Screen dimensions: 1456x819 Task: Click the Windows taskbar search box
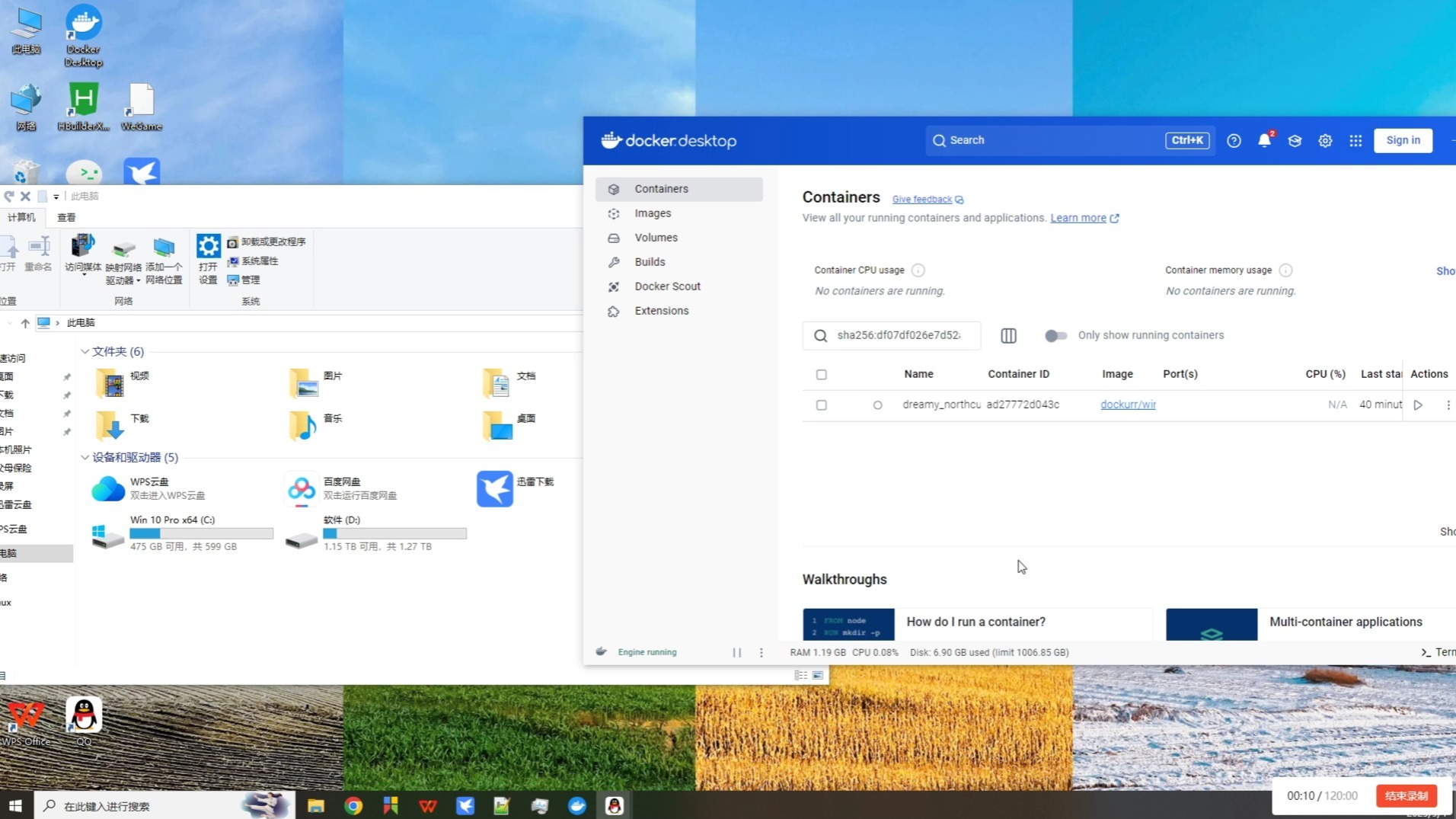click(x=164, y=805)
